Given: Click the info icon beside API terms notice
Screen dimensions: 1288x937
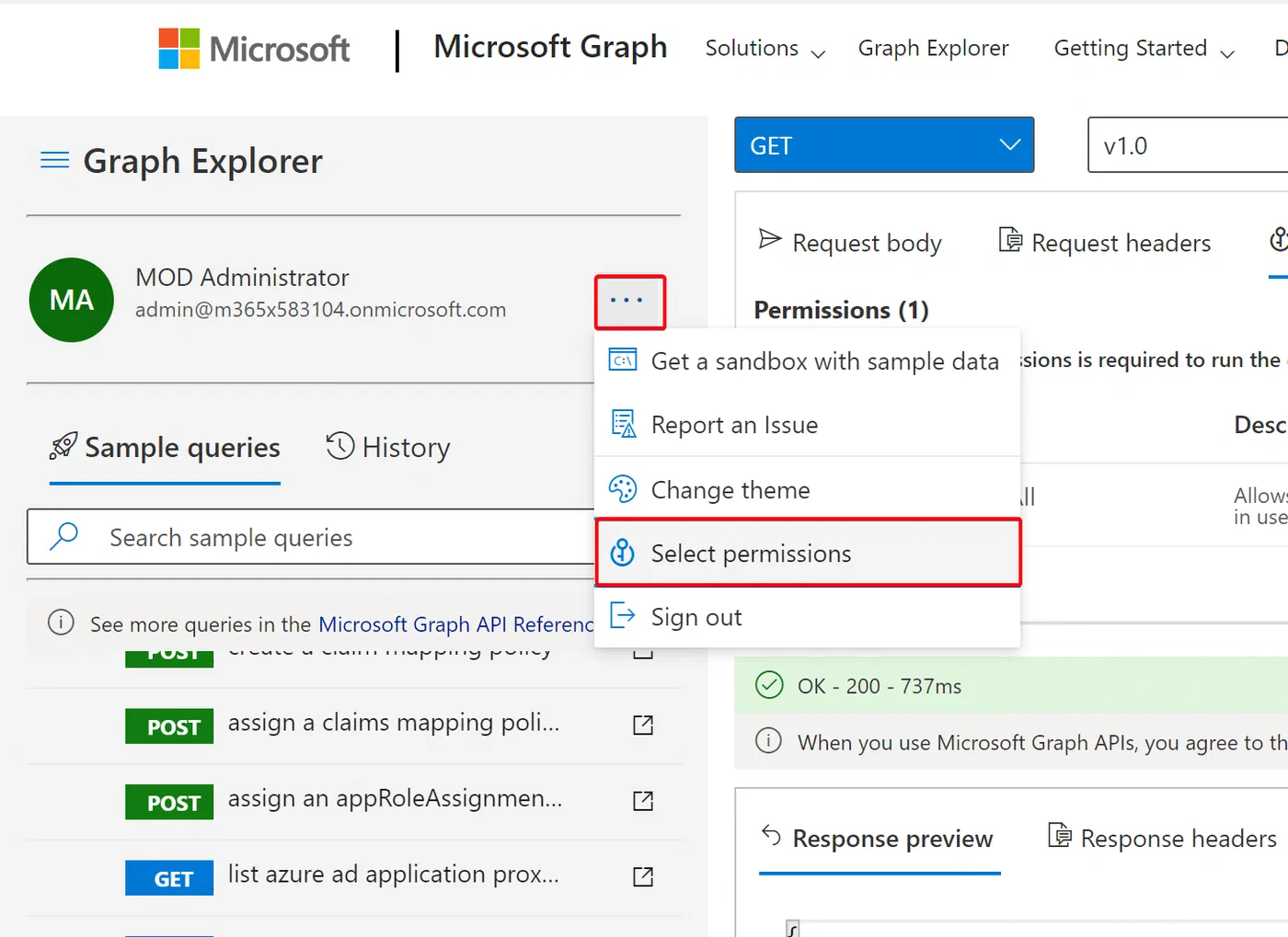Looking at the screenshot, I should 768,740.
